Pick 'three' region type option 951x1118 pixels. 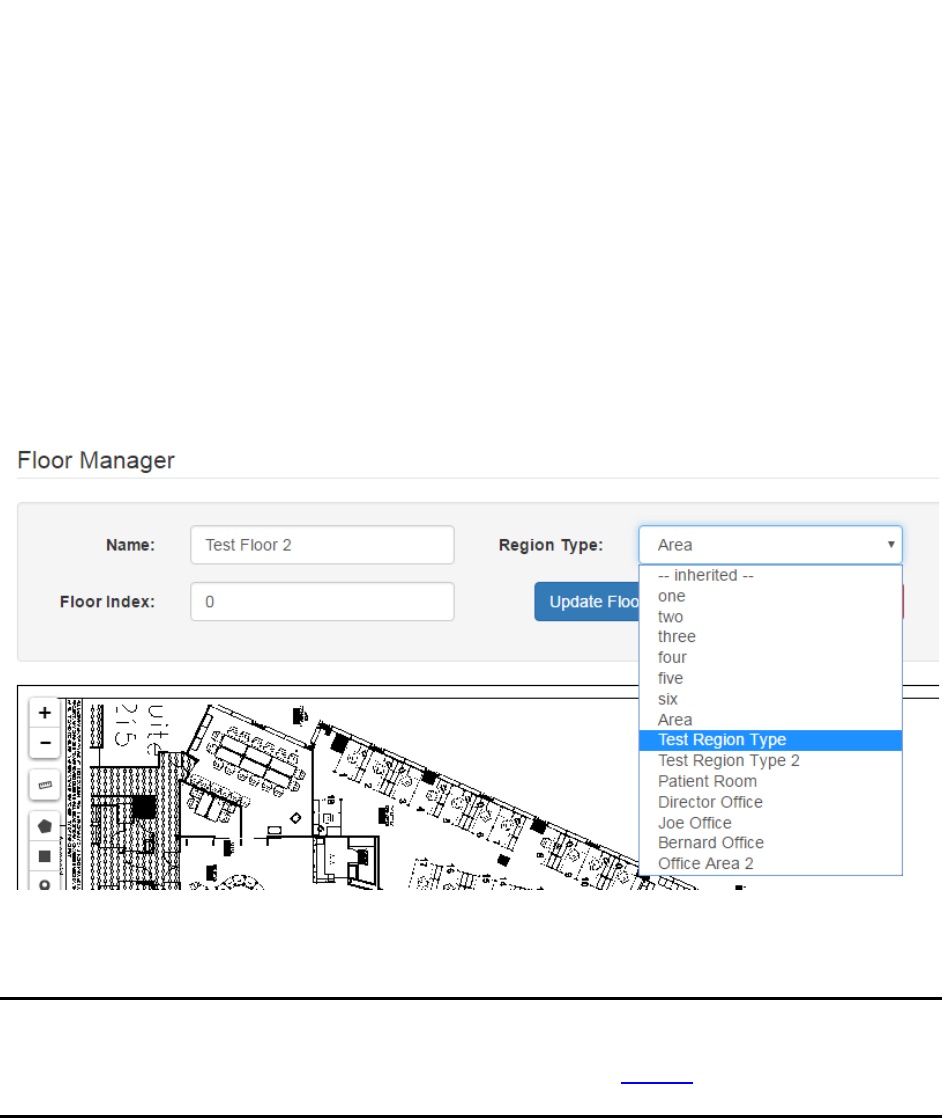coord(770,637)
